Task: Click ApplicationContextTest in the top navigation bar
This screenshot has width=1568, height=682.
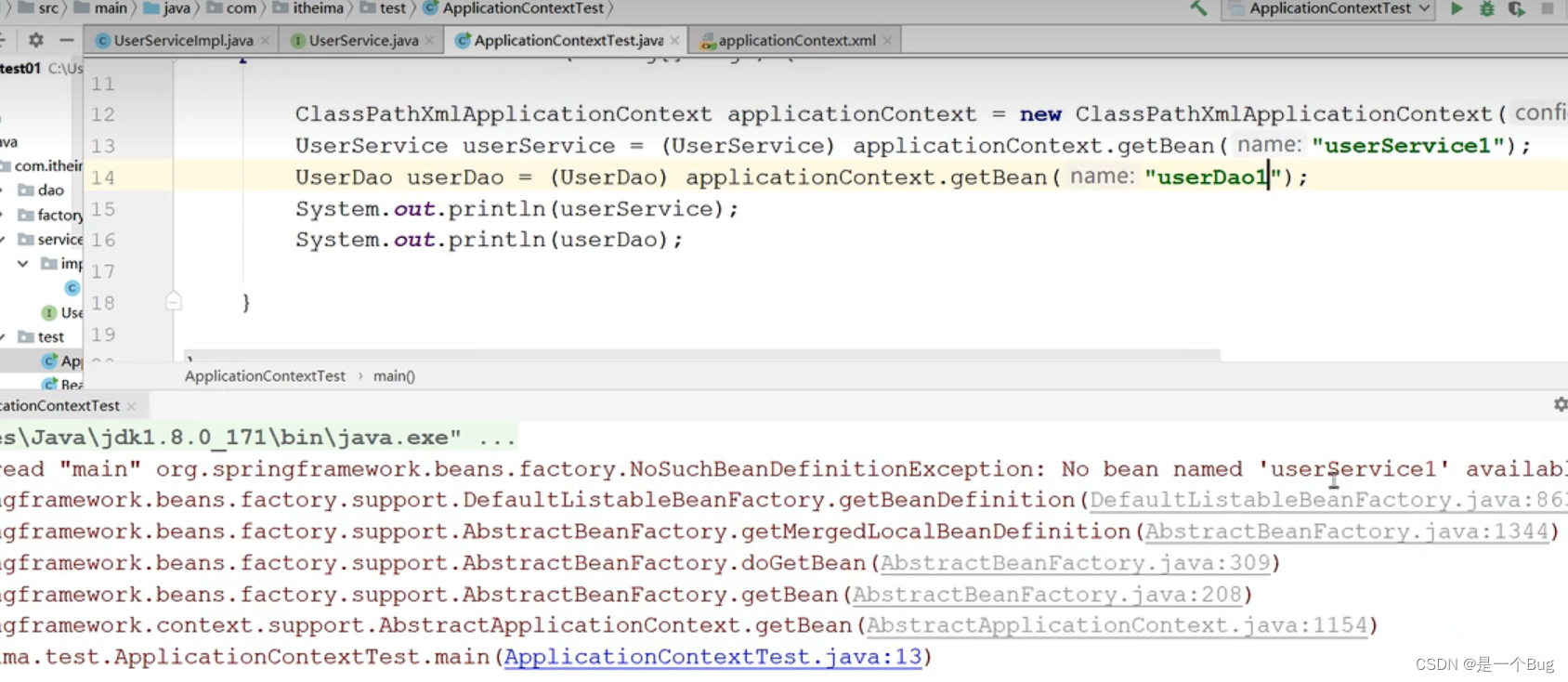Action: pos(523,8)
